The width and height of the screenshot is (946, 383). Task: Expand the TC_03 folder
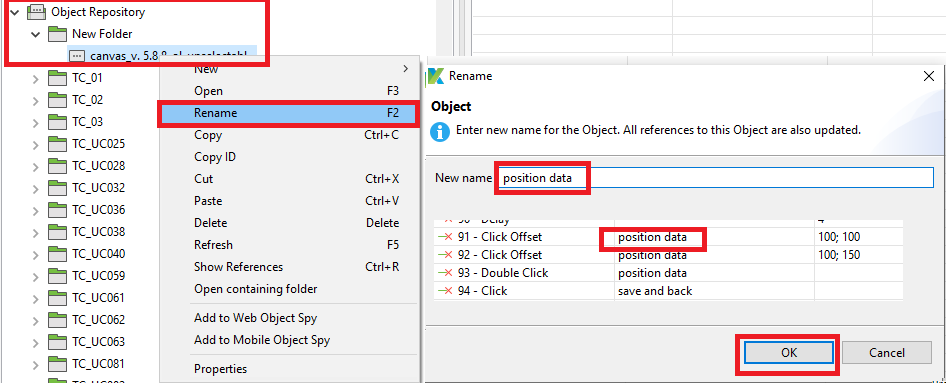[x=36, y=122]
